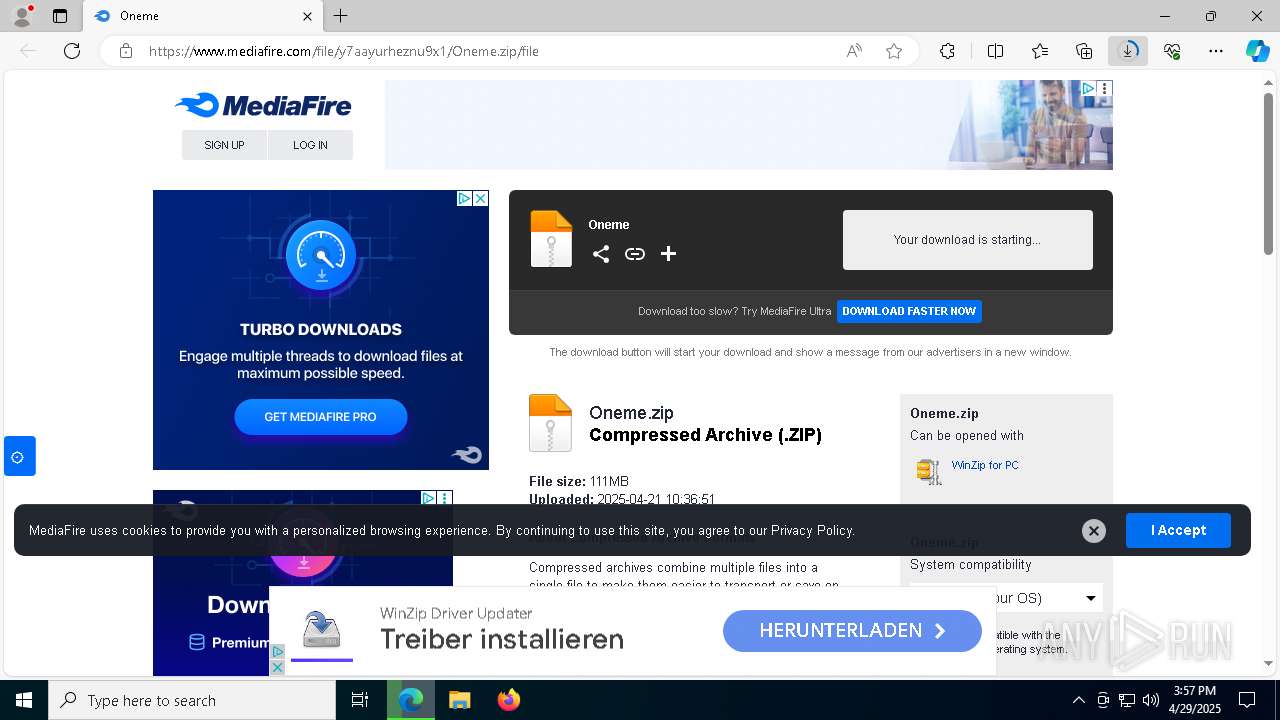Open tab actions menu icon
This screenshot has width=1280, height=720.
pos(60,16)
